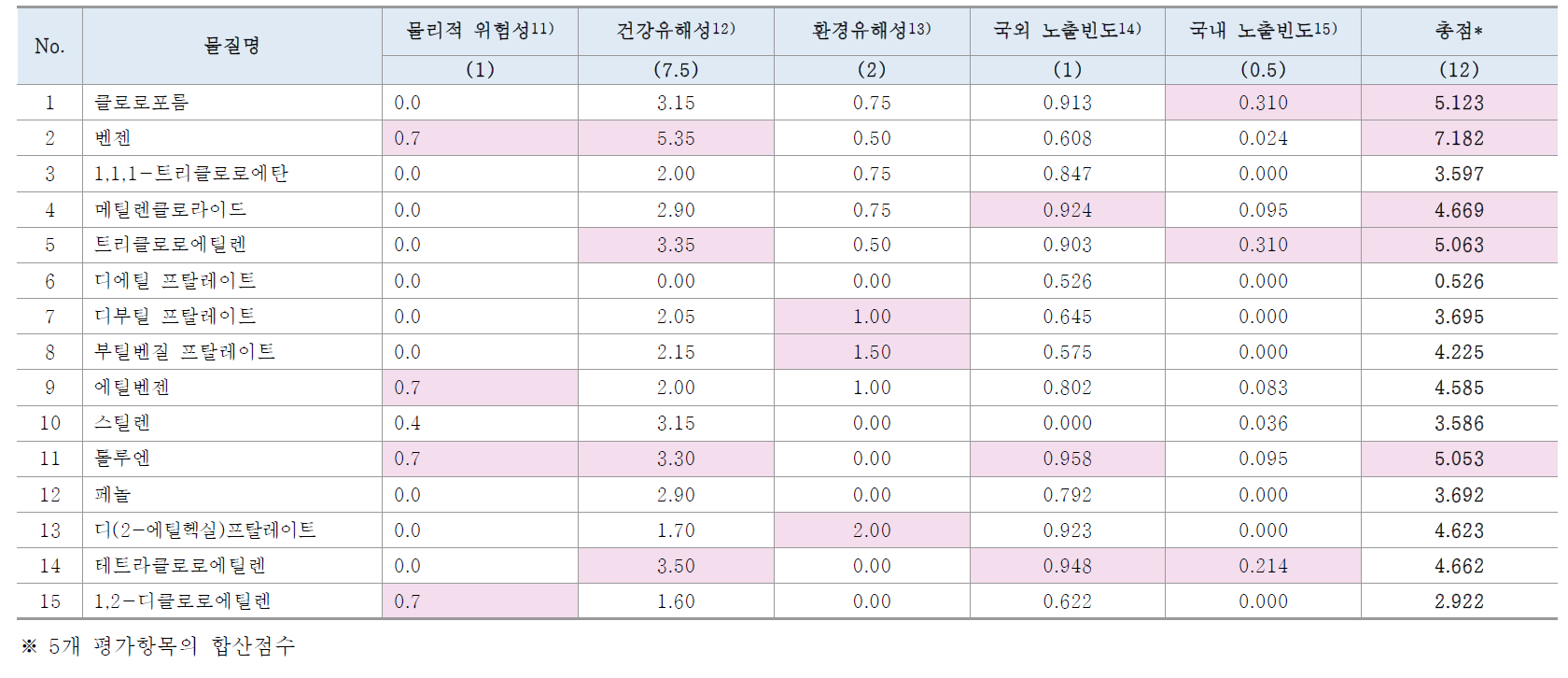Click the overseas exposure value 0.622
Viewport: 1568px width, 678px height.
(x=1067, y=601)
